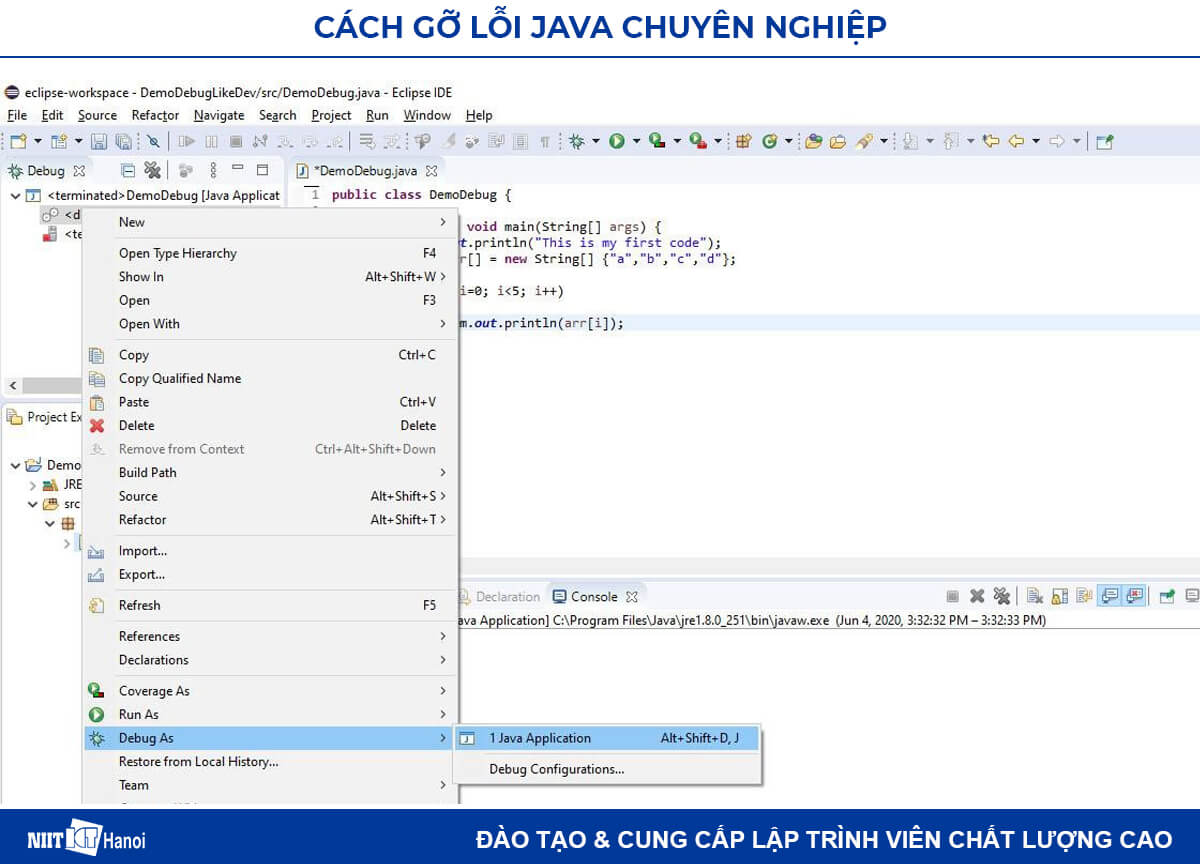The width and height of the screenshot is (1200, 864).
Task: Toggle Show Console When Standard Out Changes
Action: click(1110, 595)
